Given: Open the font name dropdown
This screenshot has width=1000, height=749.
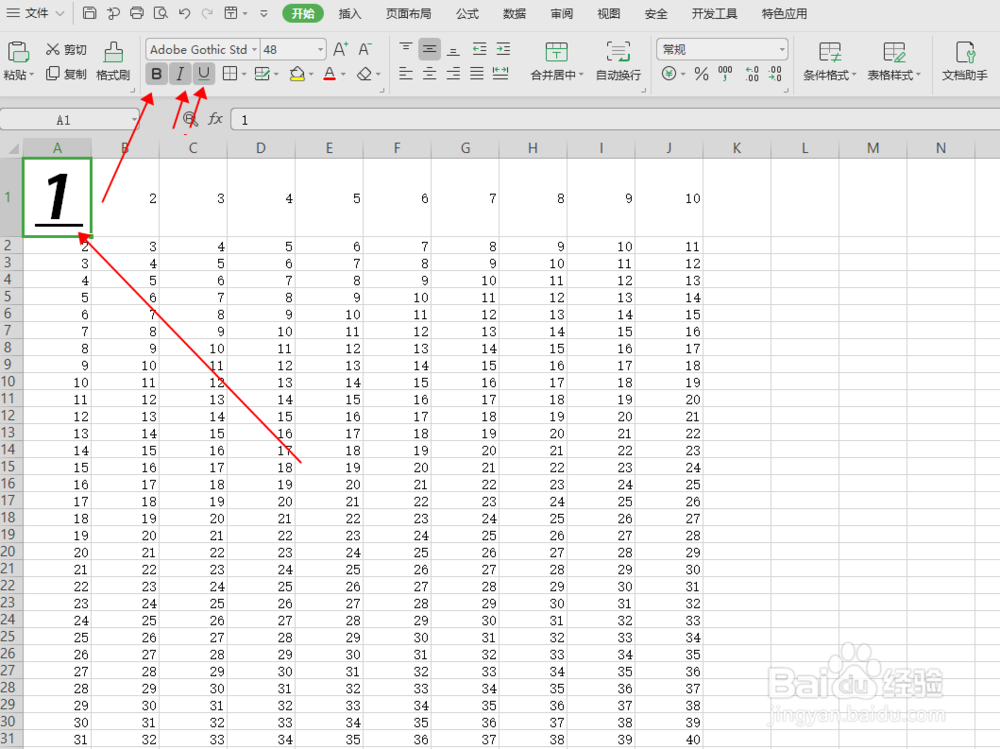Looking at the screenshot, I should pos(254,50).
